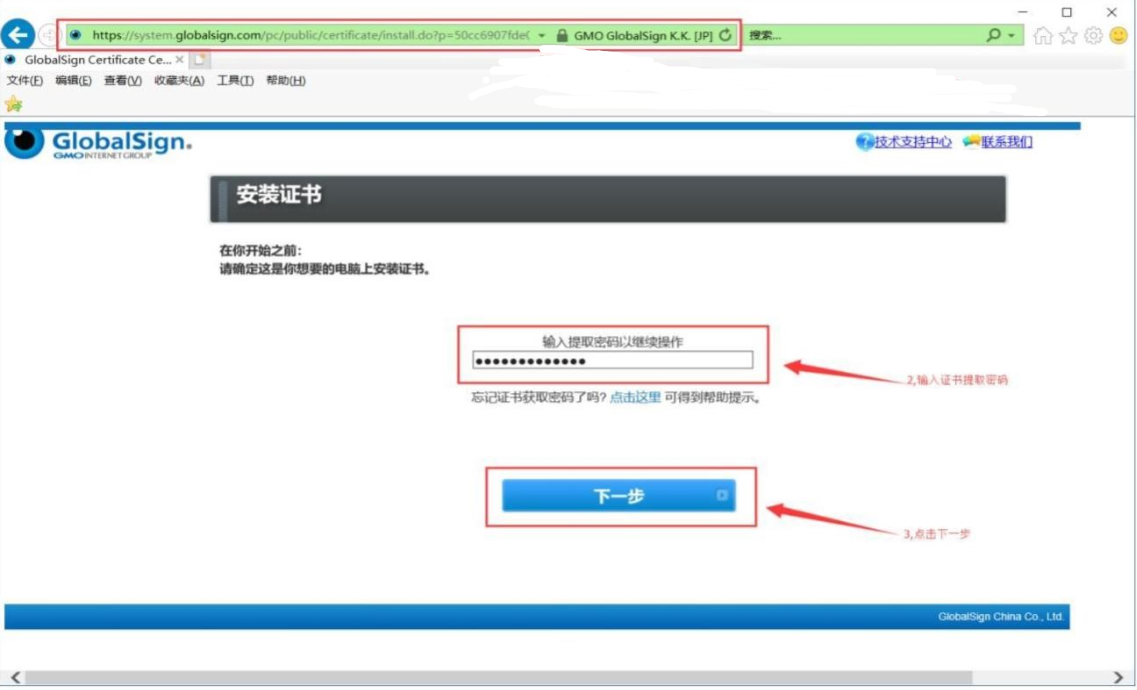Refresh the page with reload icon
This screenshot has height=690, width=1137.
[x=725, y=35]
